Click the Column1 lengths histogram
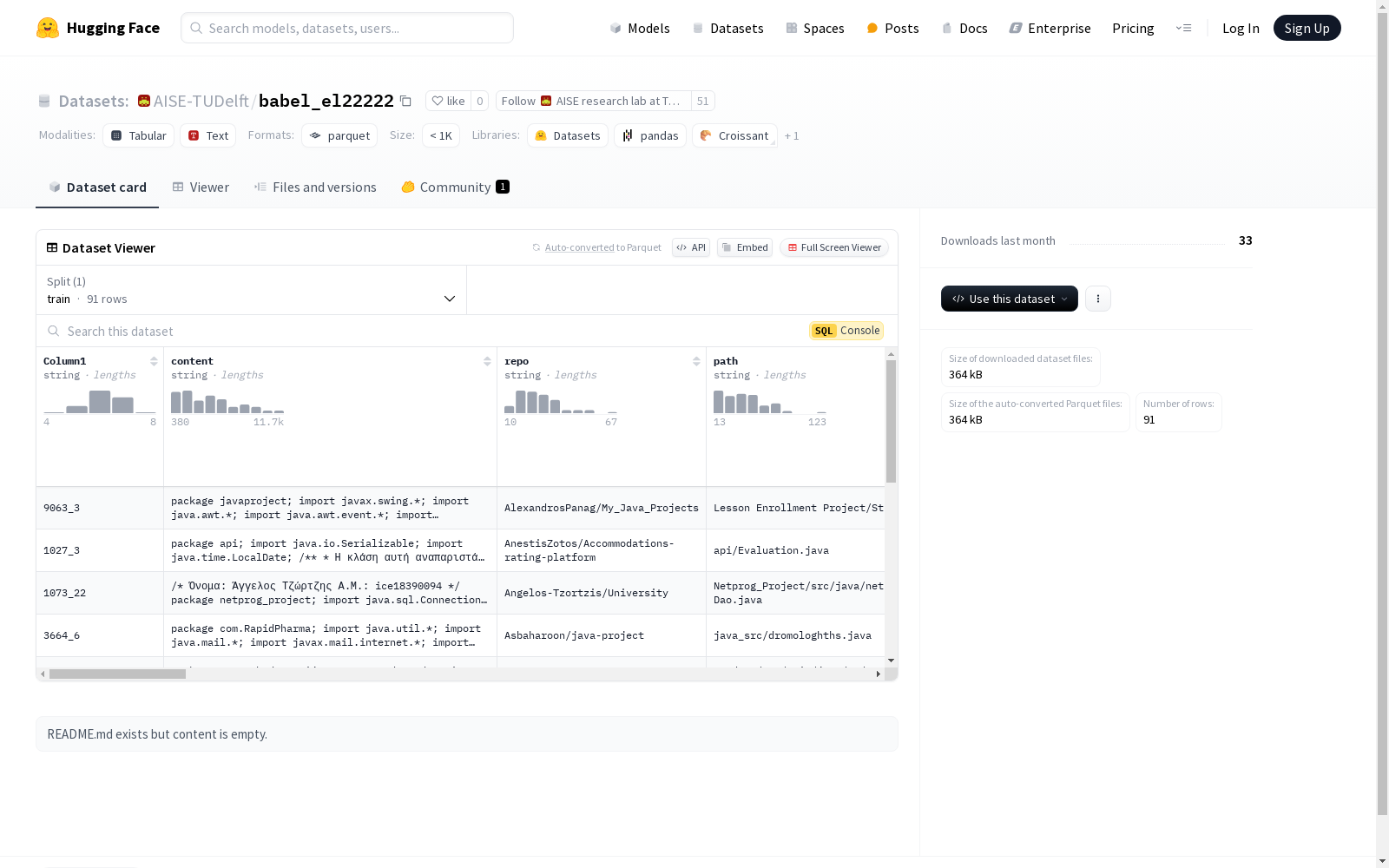 pyautogui.click(x=100, y=401)
